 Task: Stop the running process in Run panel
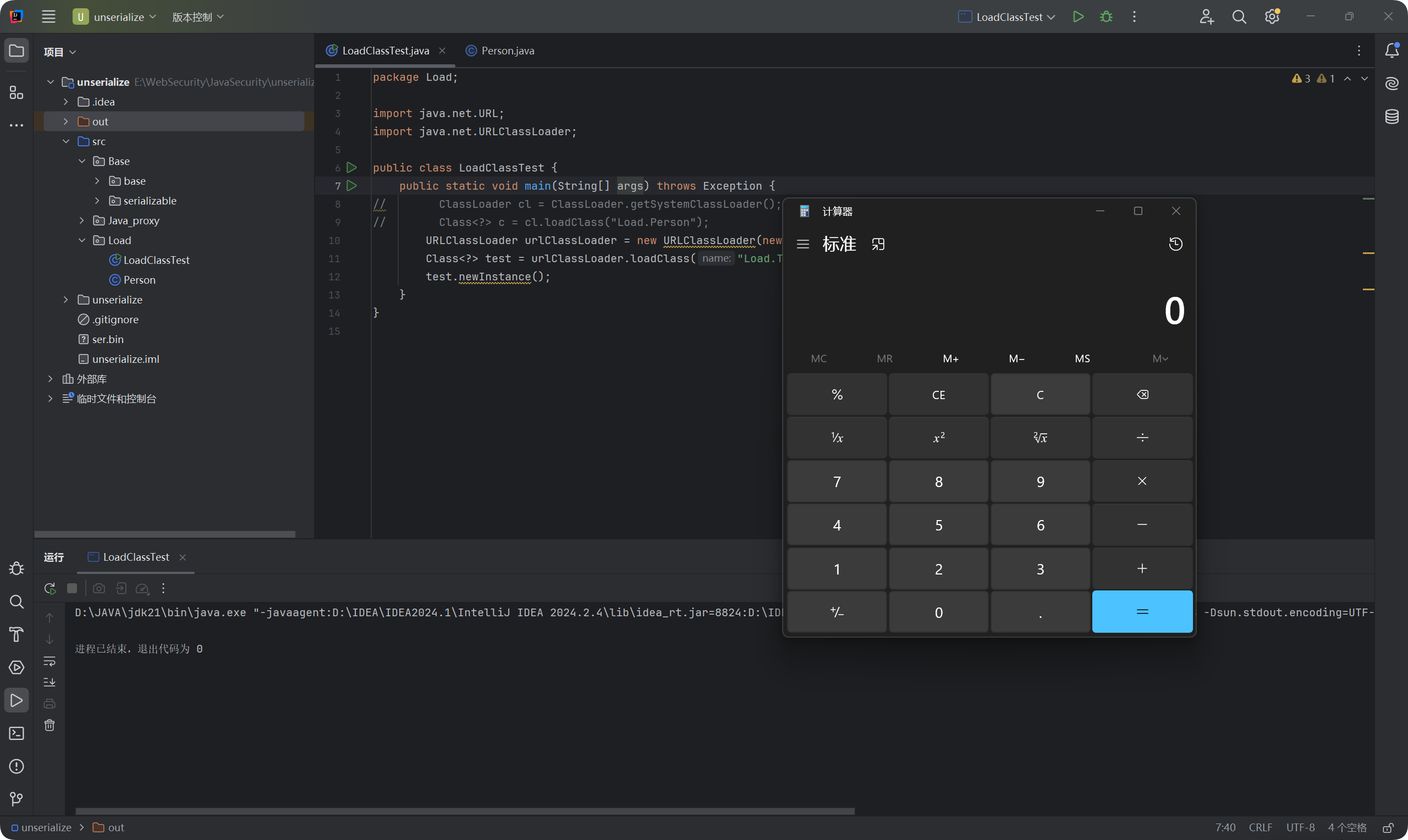72,588
